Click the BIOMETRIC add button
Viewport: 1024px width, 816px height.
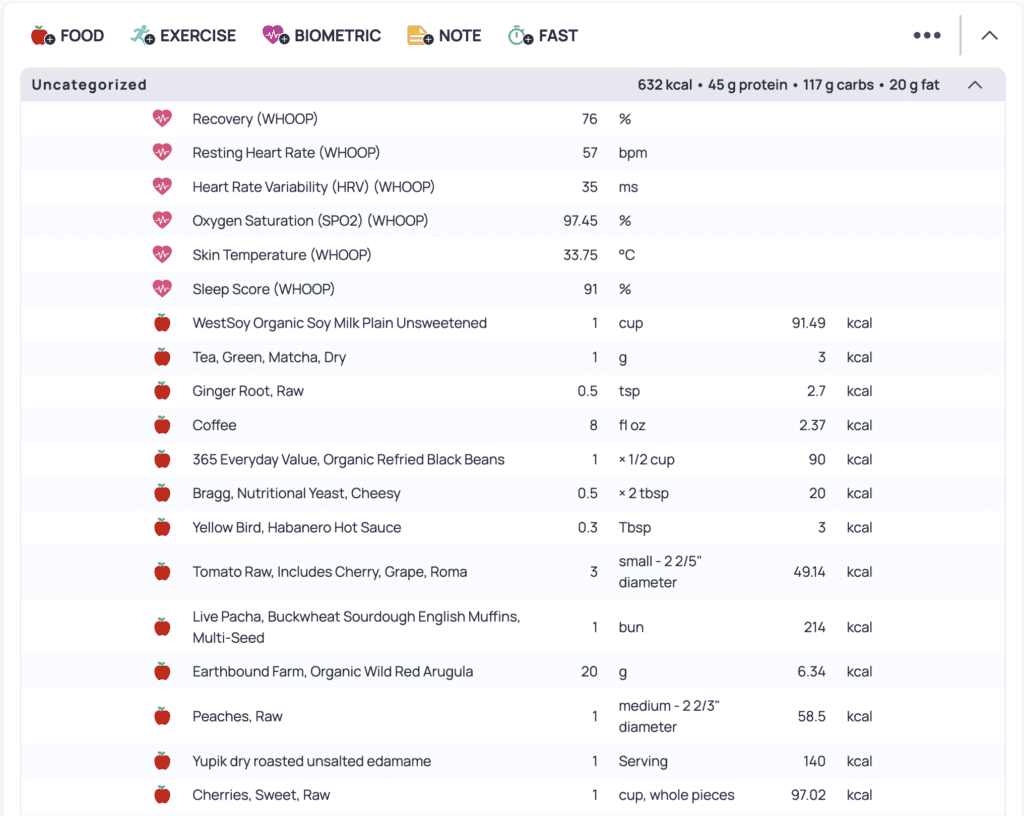point(321,35)
